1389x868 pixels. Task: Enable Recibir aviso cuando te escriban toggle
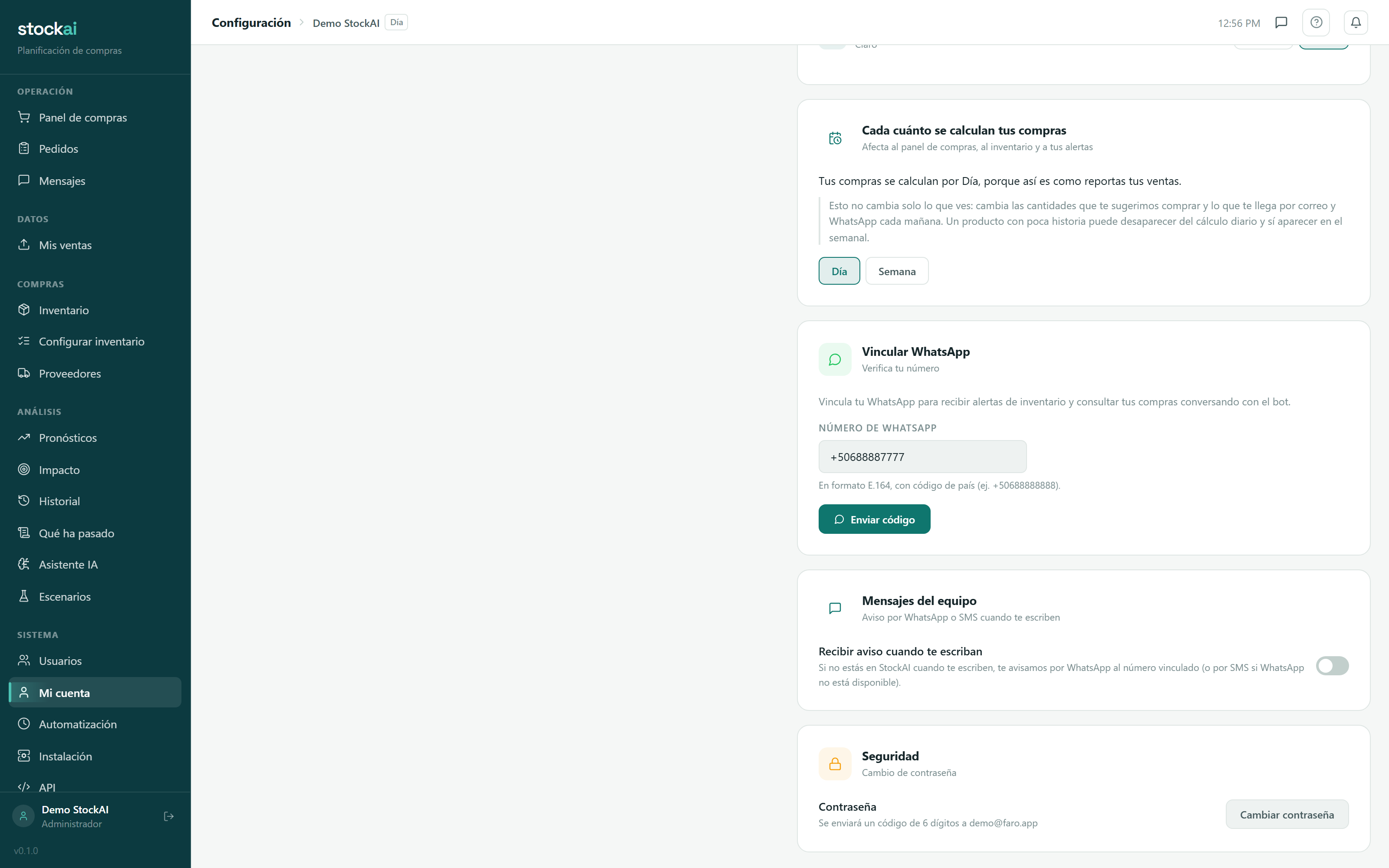pos(1332,666)
